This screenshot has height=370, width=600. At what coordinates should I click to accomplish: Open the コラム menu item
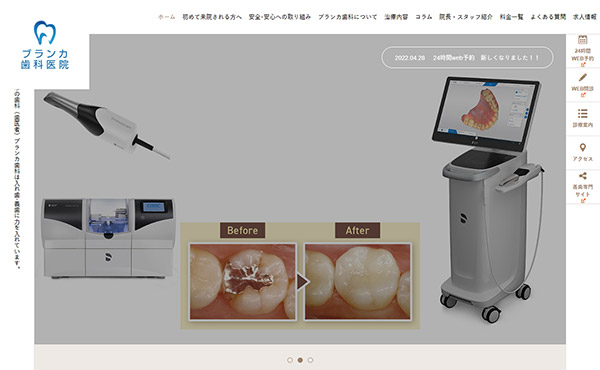point(424,17)
